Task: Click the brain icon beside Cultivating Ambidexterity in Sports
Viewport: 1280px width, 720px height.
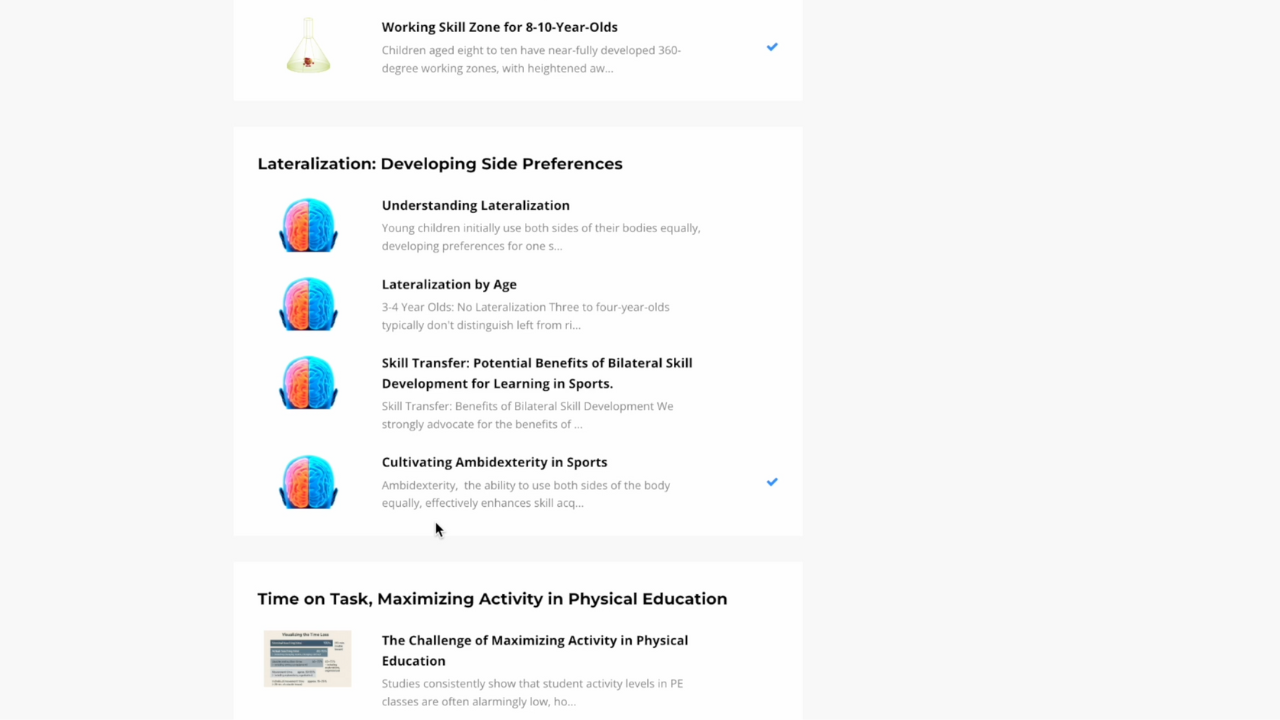Action: pyautogui.click(x=308, y=482)
